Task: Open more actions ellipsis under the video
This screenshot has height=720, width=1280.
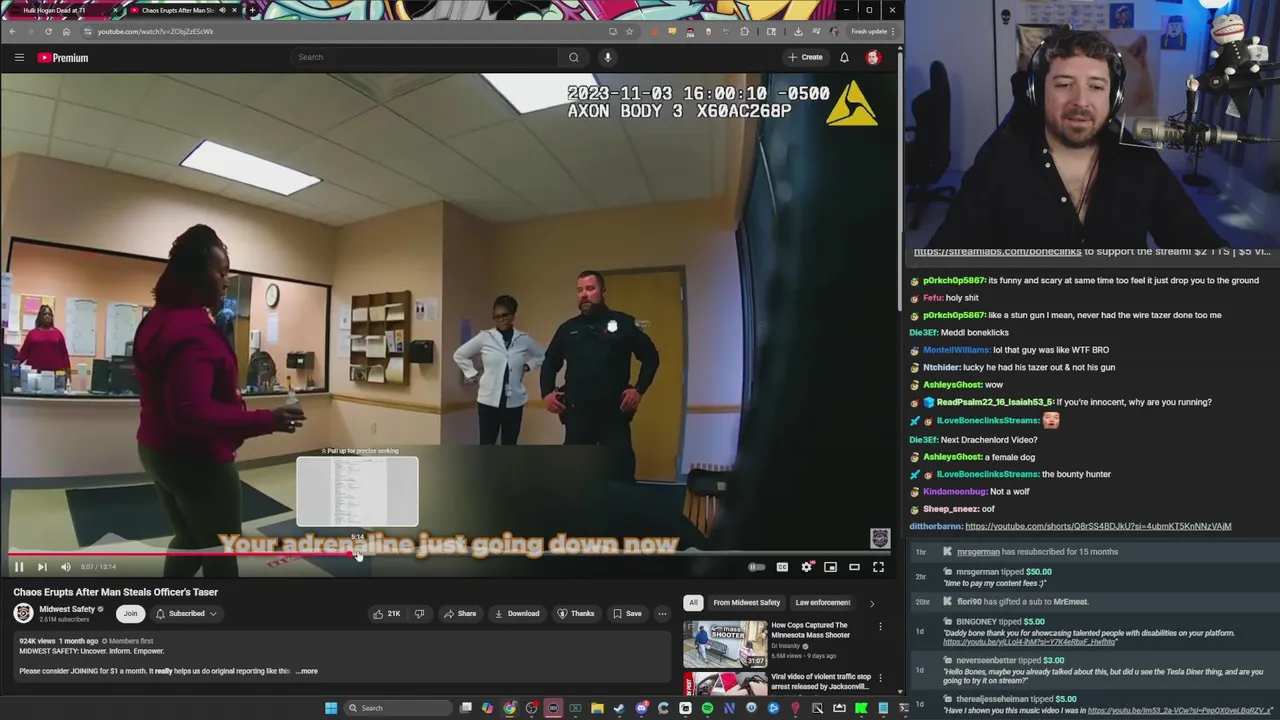Action: coord(662,613)
